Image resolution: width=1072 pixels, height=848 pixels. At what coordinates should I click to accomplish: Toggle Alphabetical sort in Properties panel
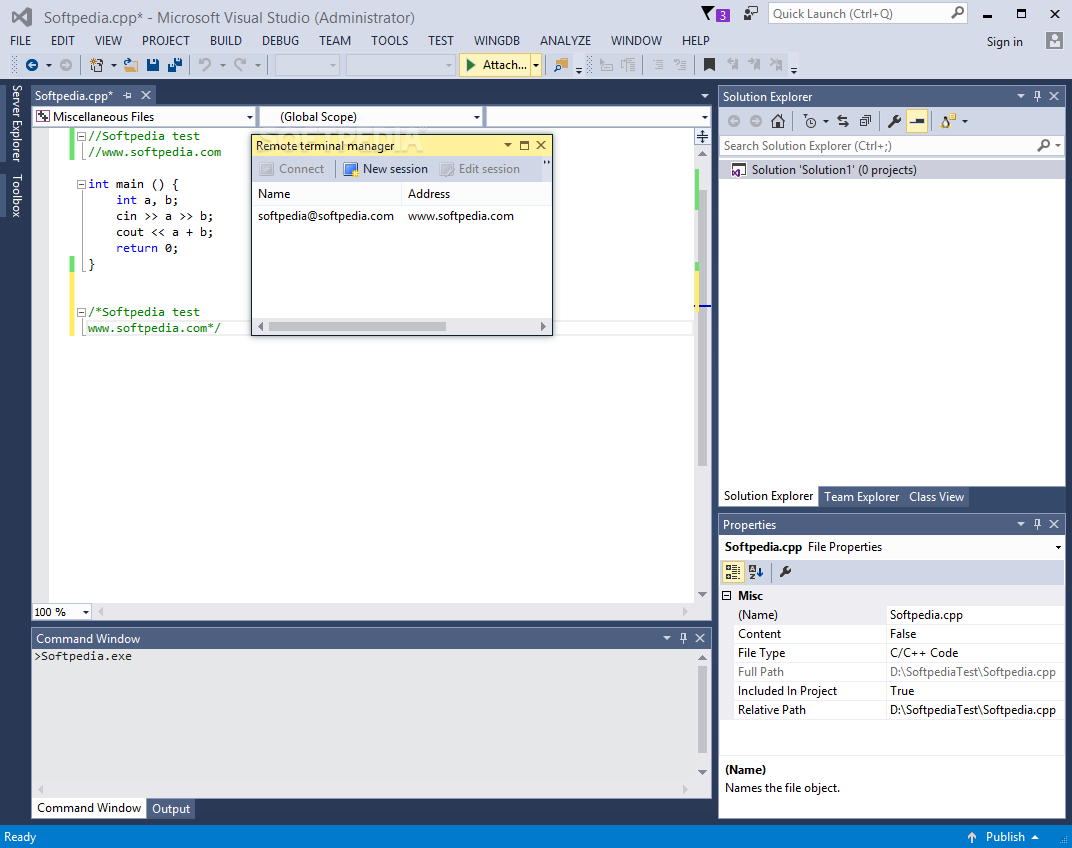tap(755, 572)
